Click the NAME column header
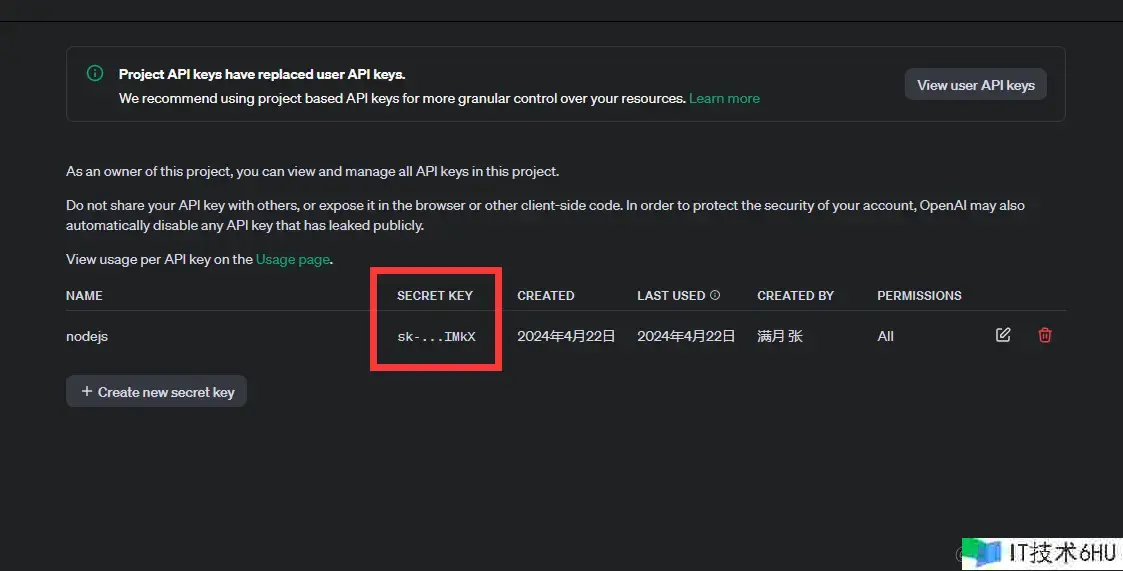Viewport: 1123px width, 571px height. point(84,295)
